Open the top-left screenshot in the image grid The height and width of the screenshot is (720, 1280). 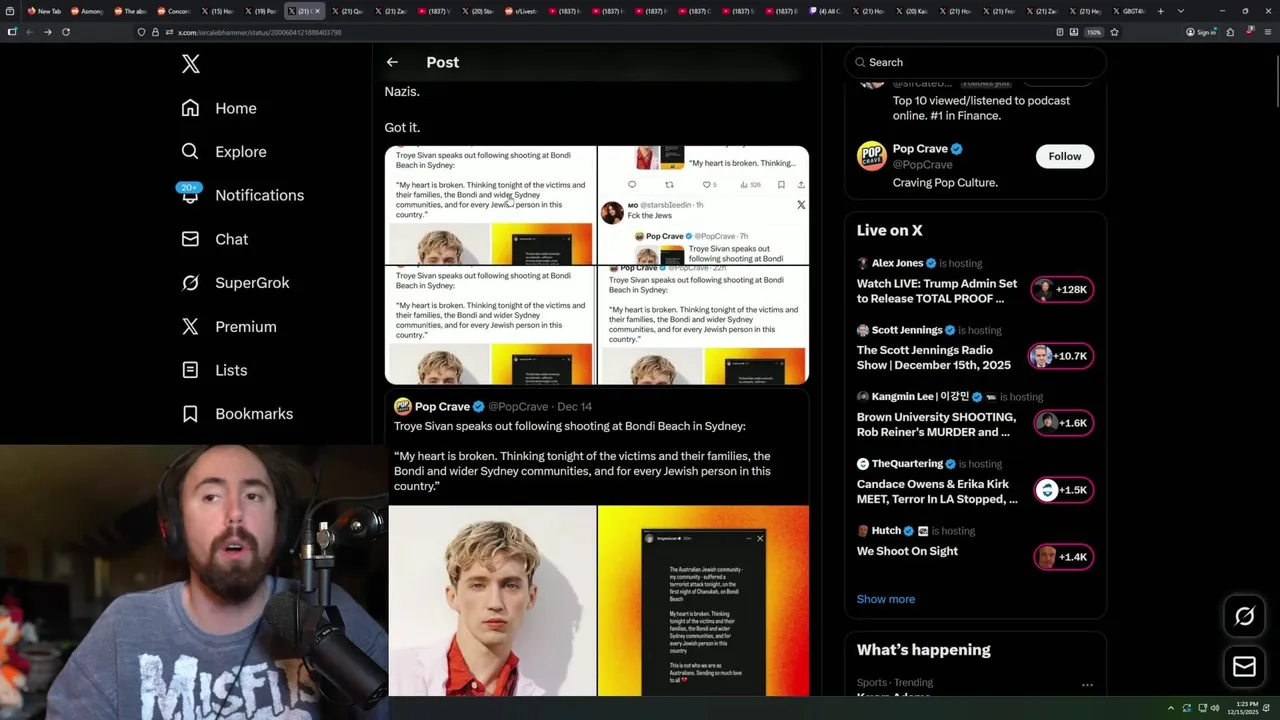point(490,205)
